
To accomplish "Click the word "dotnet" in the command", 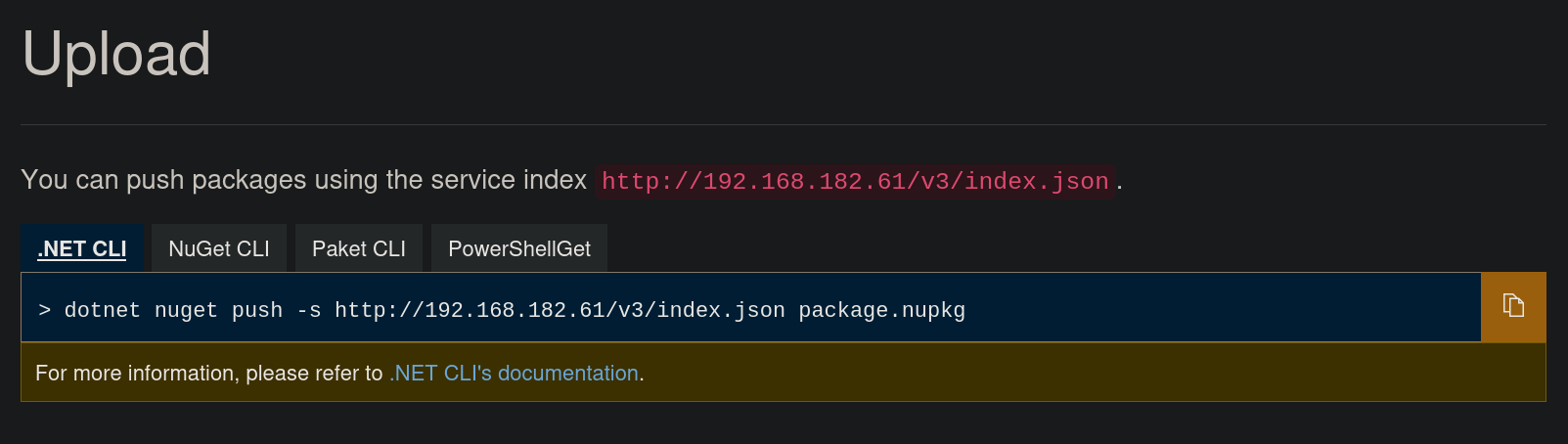I will 102,311.
